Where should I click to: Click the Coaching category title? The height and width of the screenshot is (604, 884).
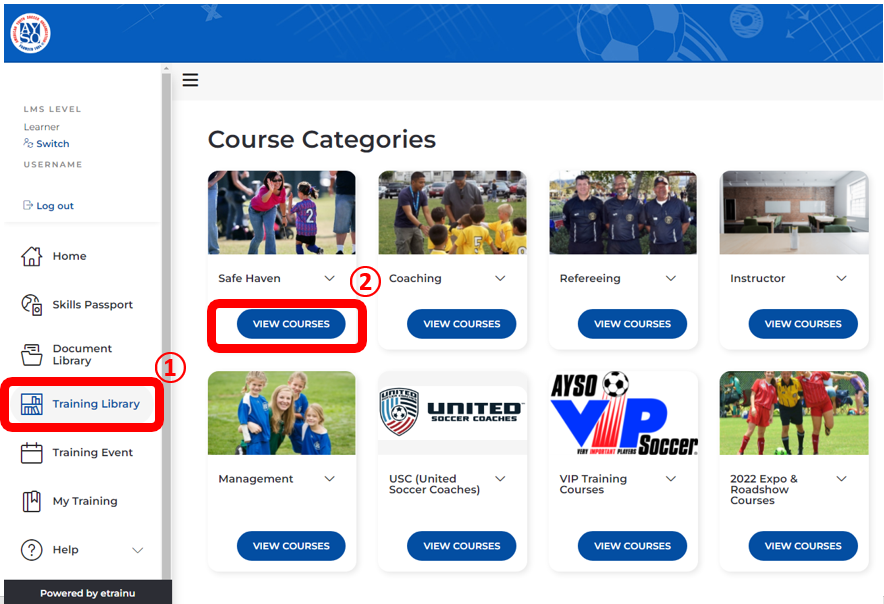click(415, 278)
